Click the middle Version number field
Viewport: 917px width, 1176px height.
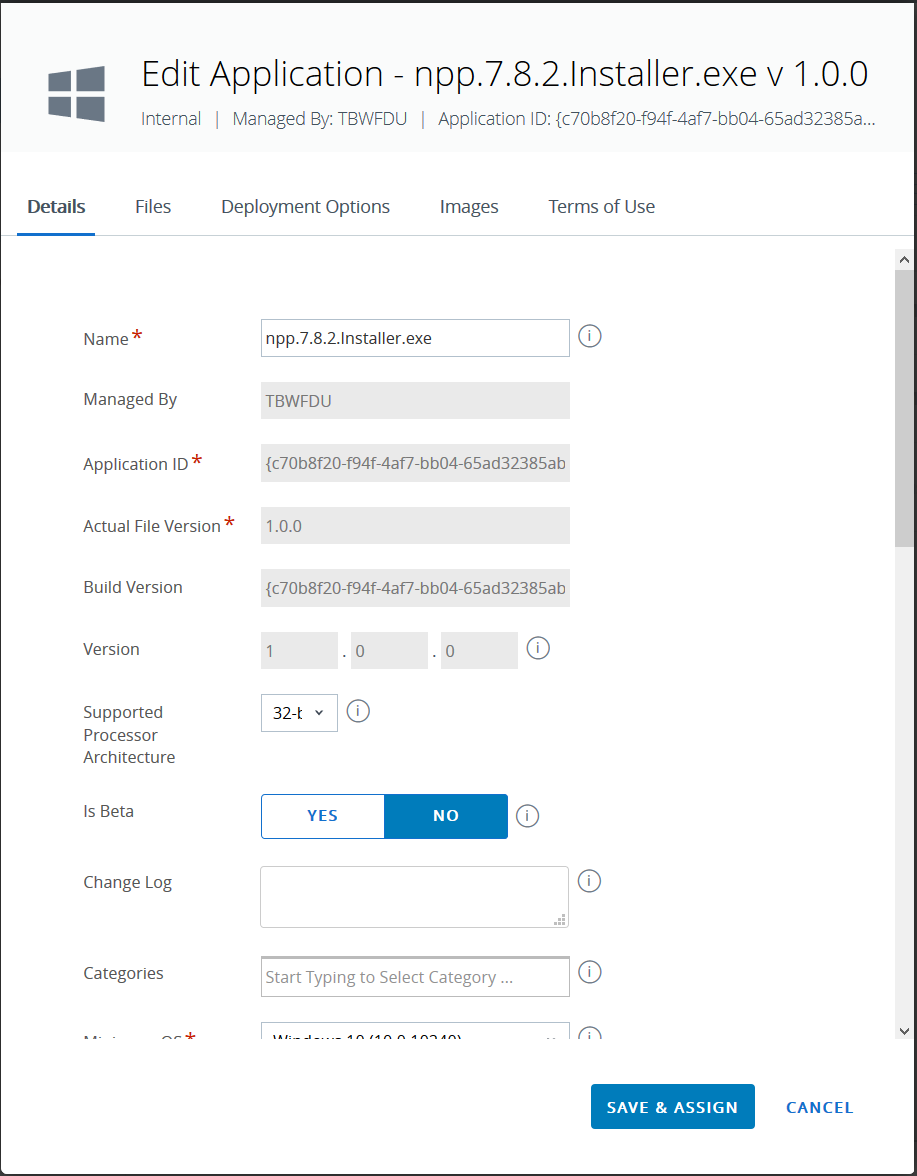[x=389, y=650]
